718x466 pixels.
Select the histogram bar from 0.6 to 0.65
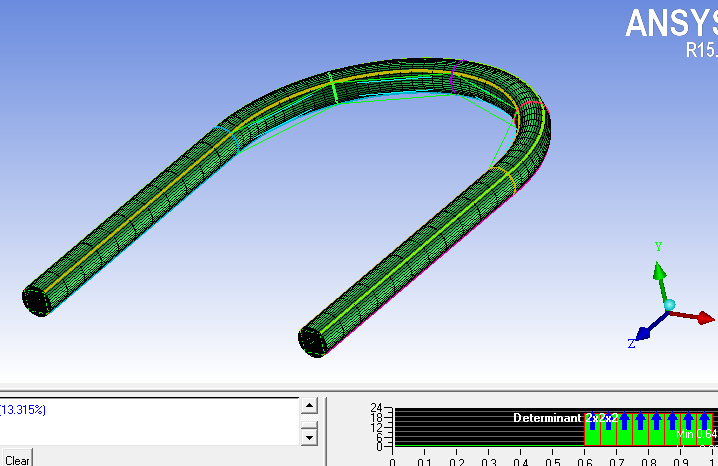tap(593, 429)
